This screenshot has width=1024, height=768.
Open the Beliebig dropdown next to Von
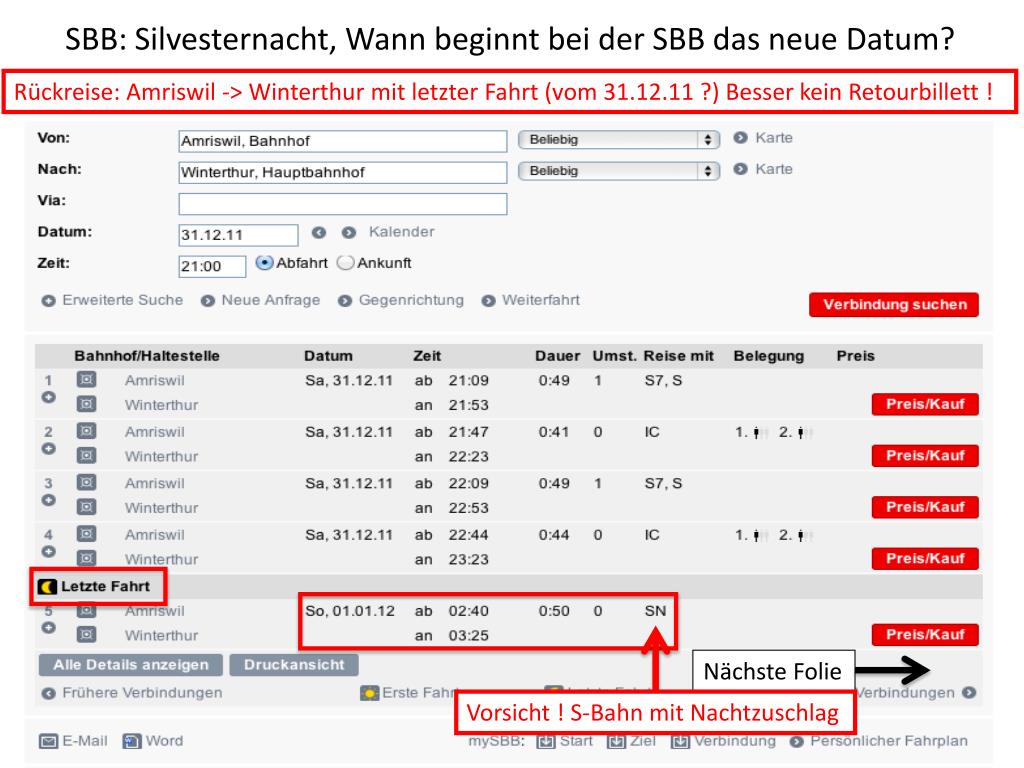tap(618, 140)
